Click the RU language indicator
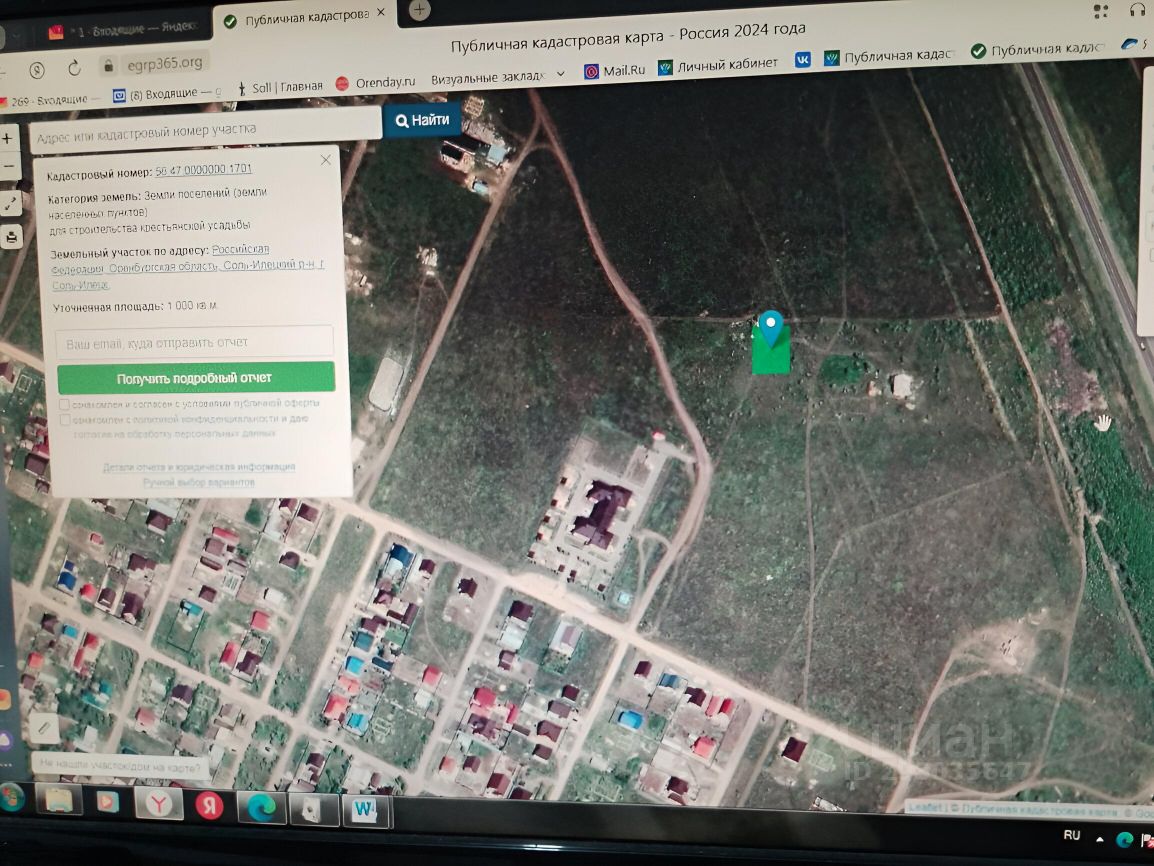Viewport: 1154px width, 866px height. click(x=1072, y=835)
